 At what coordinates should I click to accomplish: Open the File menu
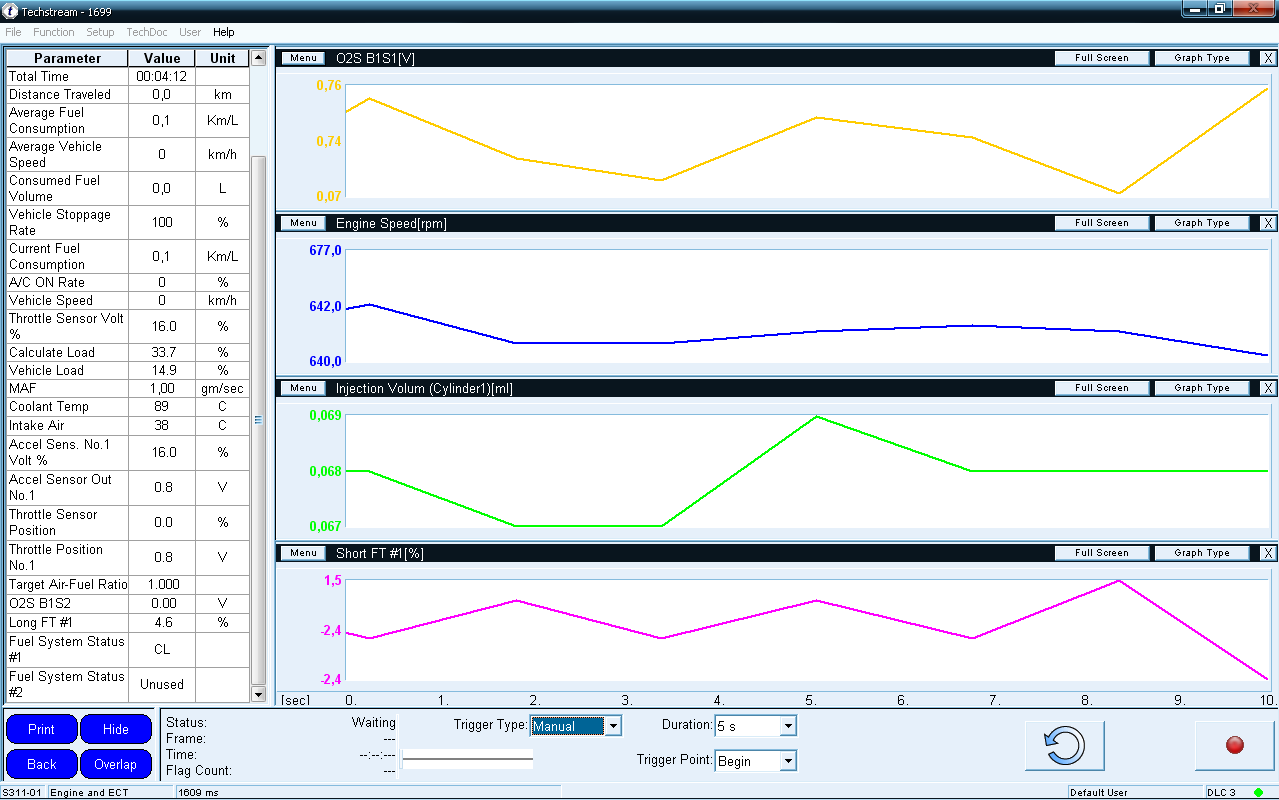pos(13,32)
